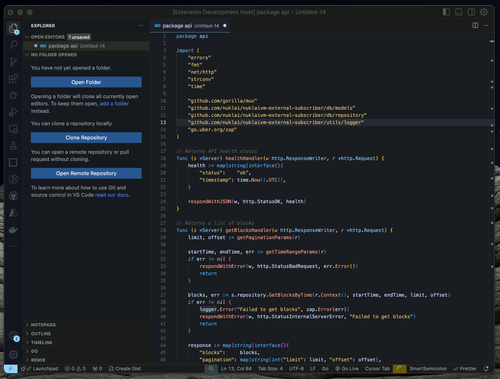Viewport: 500px width, 379px height.
Task: Click Clone Repository button
Action: [86, 138]
